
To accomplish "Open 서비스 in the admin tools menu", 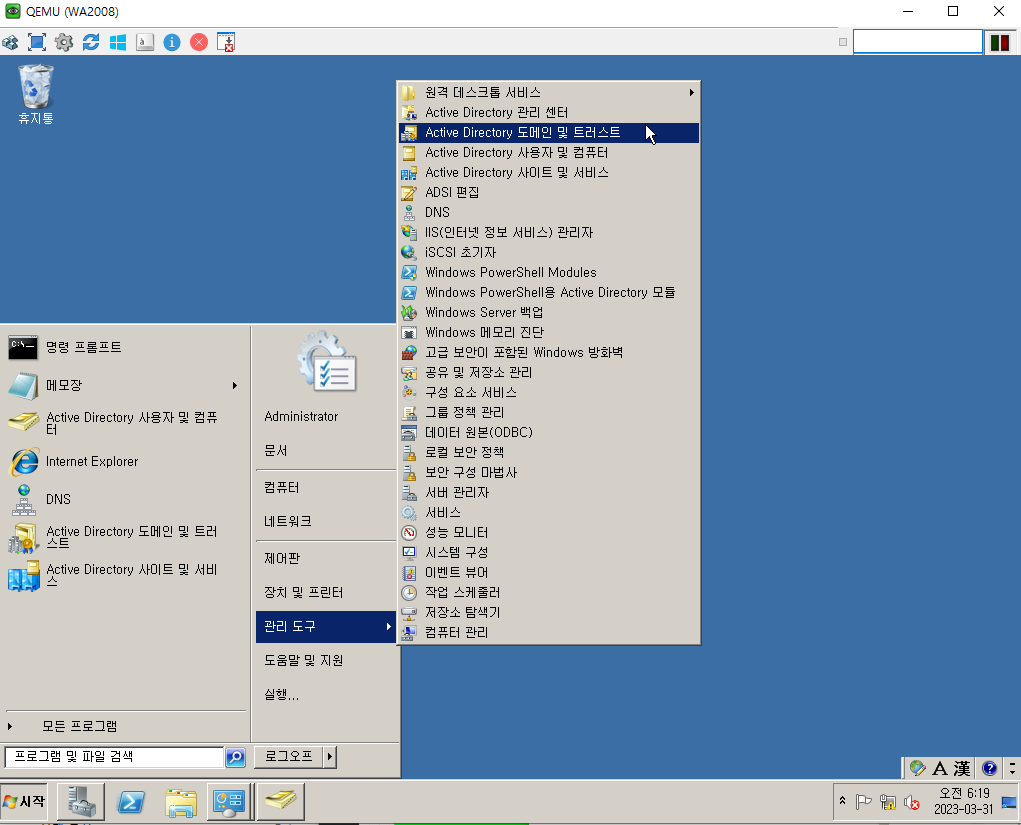I will pos(549,512).
